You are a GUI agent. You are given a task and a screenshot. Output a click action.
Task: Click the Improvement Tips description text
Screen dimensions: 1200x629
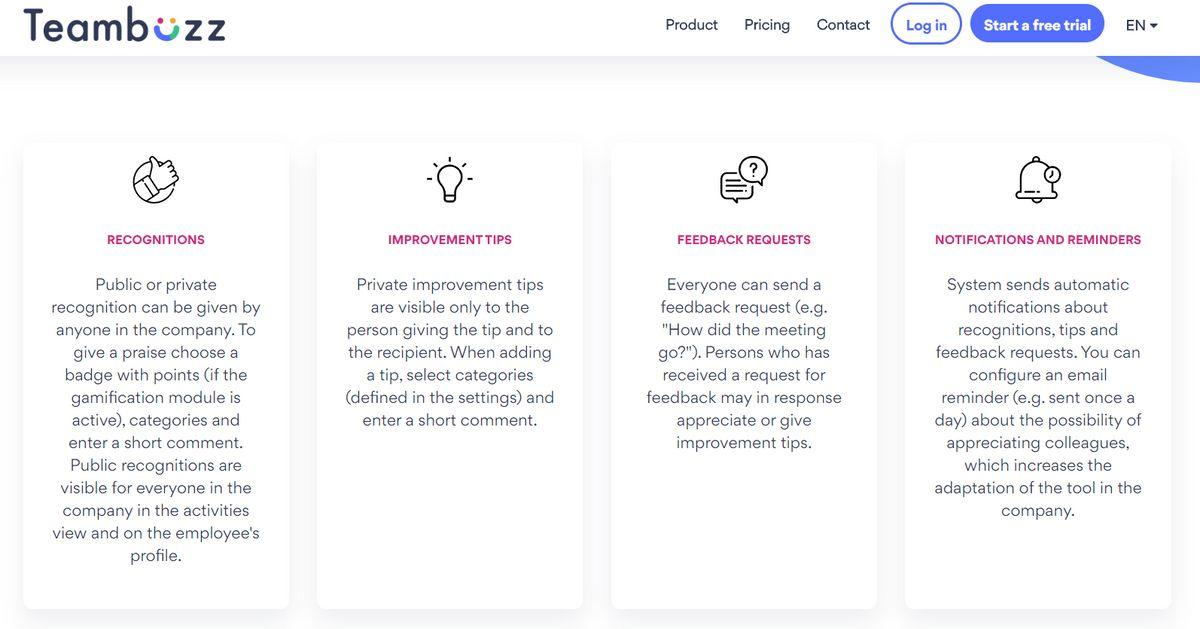click(450, 352)
